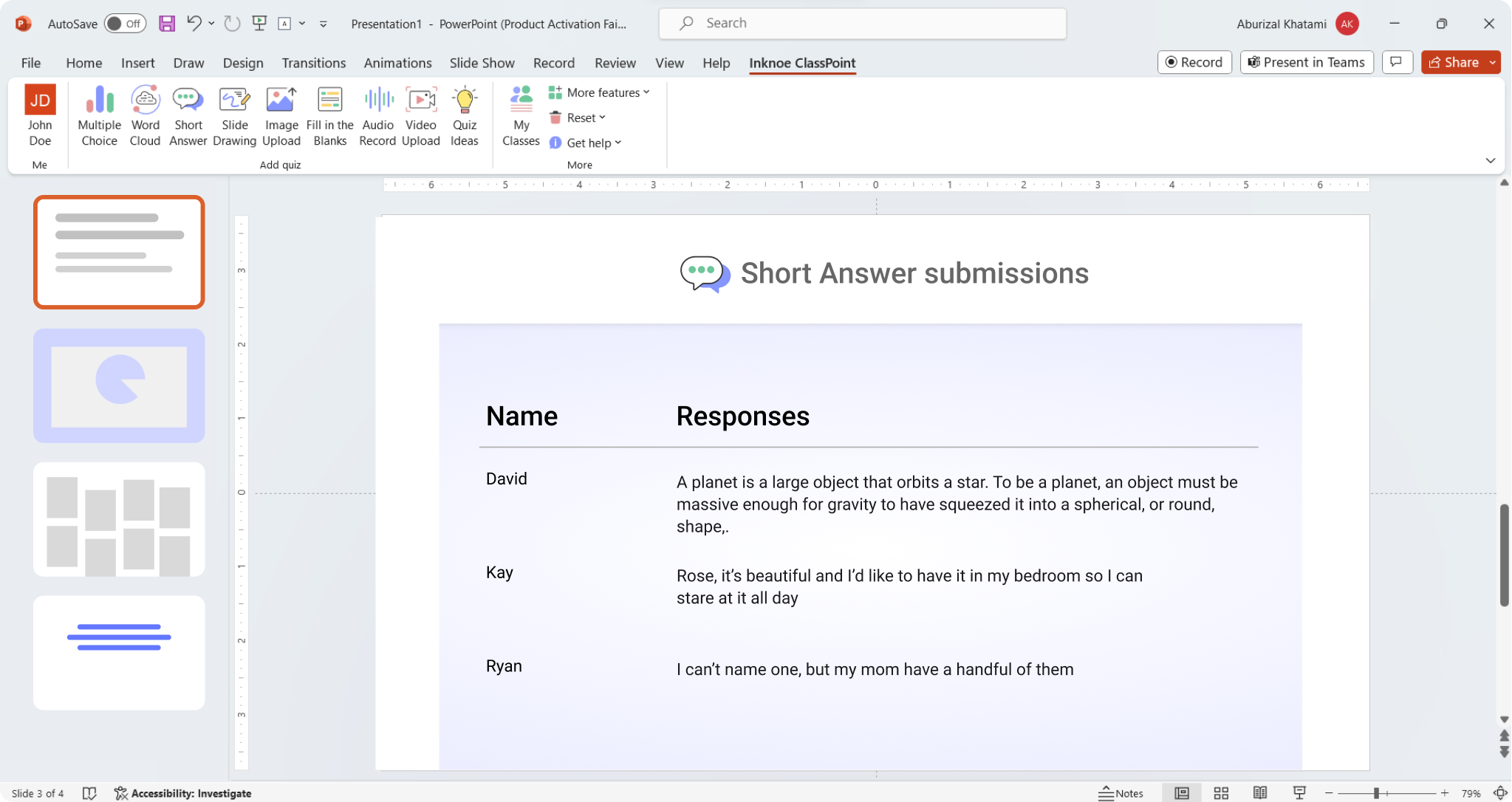
Task: Toggle AutoSave off switch
Action: tap(124, 23)
